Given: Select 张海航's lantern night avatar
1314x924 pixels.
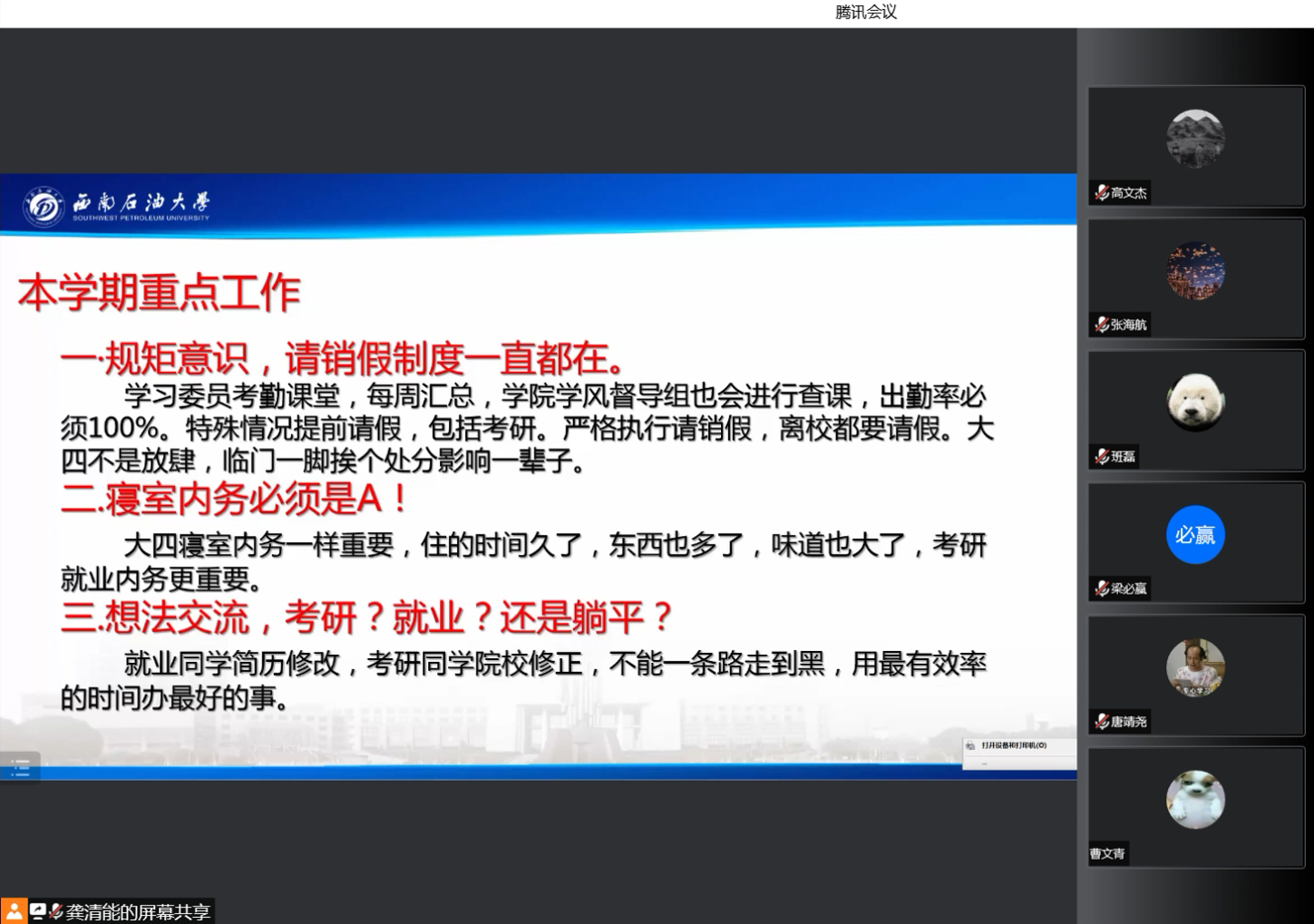Looking at the screenshot, I should [x=1195, y=271].
